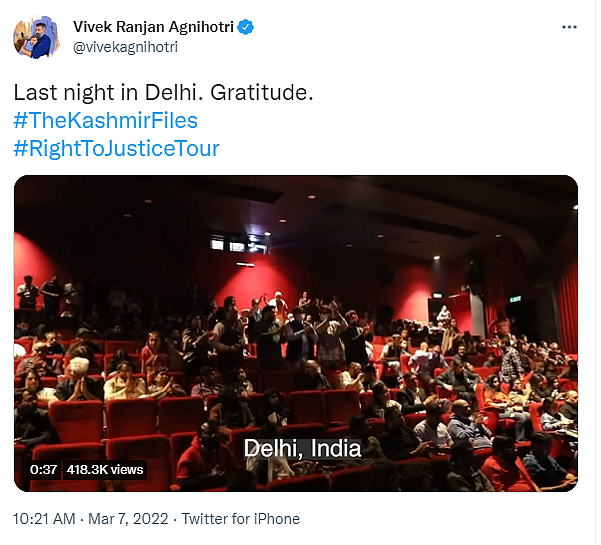Open Vivek Ranjan Agnihotri's profile avatar
The width and height of the screenshot is (601, 545).
(36, 37)
